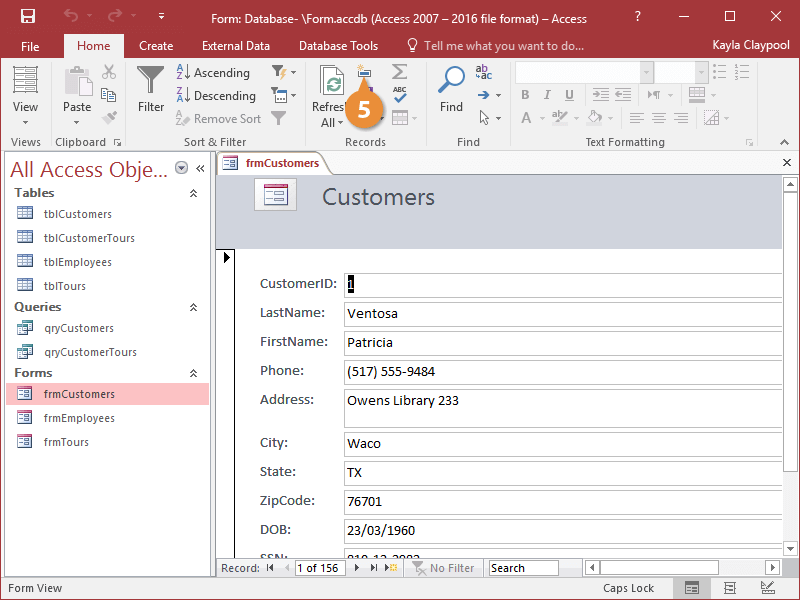The image size is (800, 600).
Task: Click the Totals sigma icon
Action: pos(399,72)
